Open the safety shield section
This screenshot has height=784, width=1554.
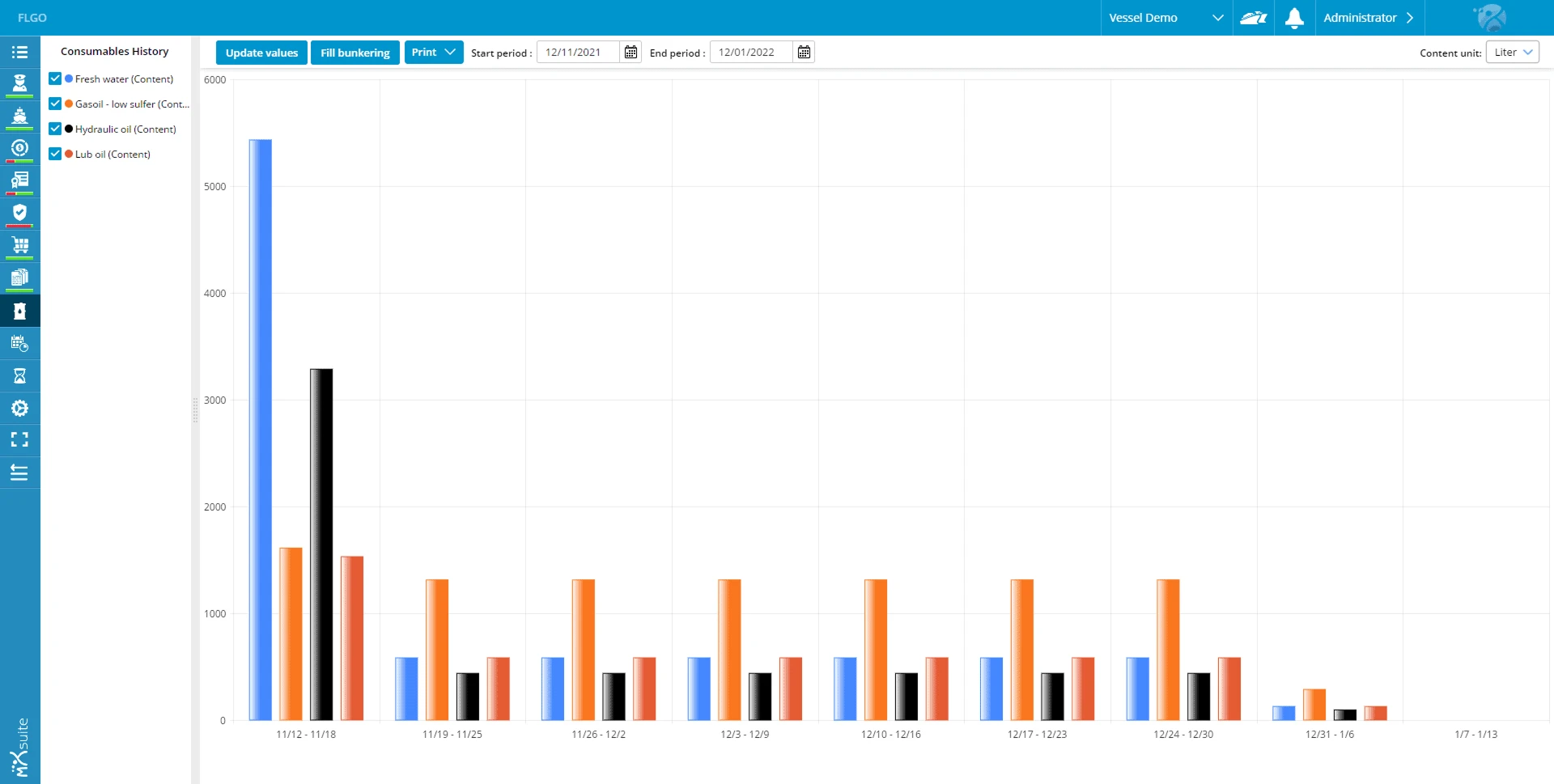coord(20,213)
